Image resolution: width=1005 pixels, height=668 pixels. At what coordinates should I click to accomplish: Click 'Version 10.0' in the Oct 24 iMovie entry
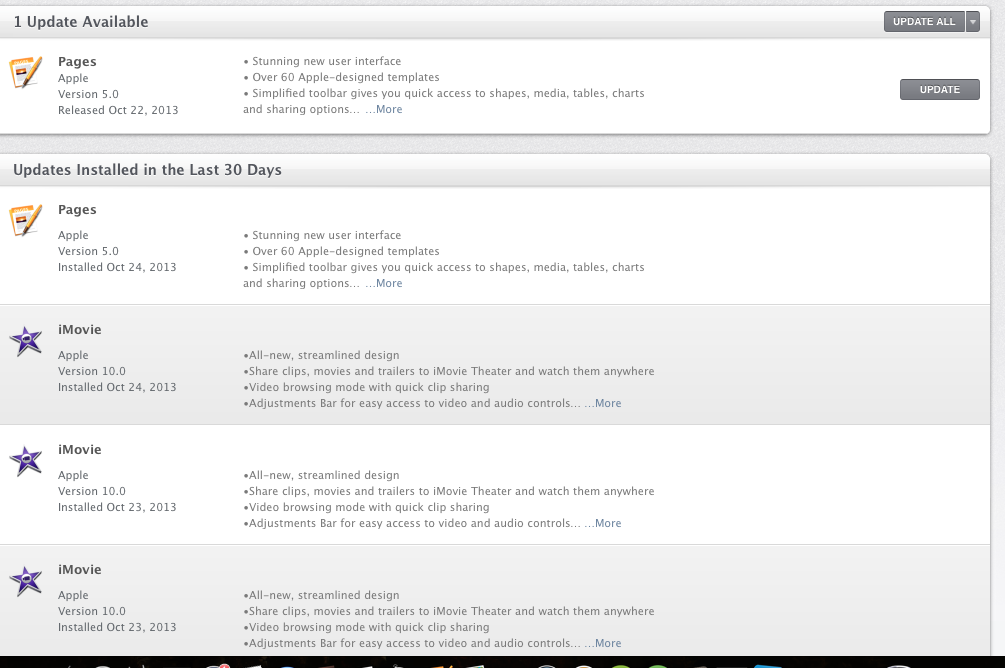(x=92, y=371)
